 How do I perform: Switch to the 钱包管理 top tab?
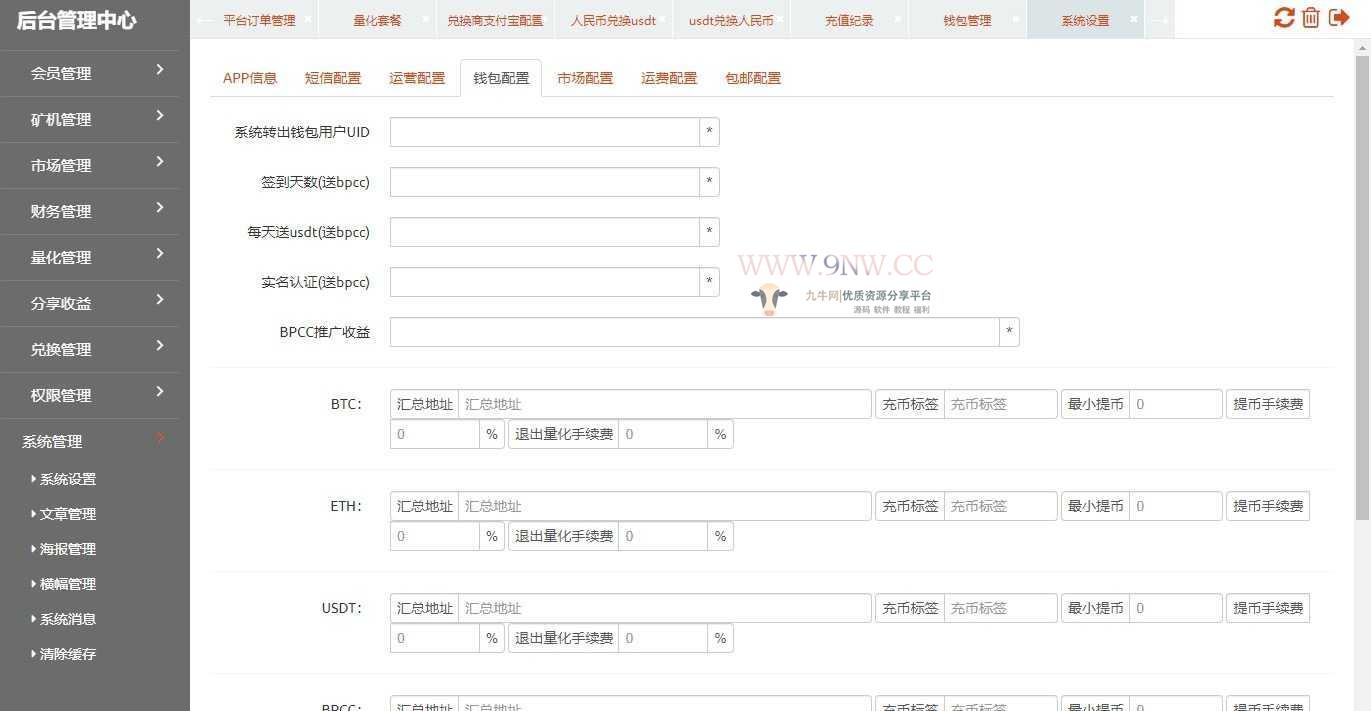click(967, 20)
